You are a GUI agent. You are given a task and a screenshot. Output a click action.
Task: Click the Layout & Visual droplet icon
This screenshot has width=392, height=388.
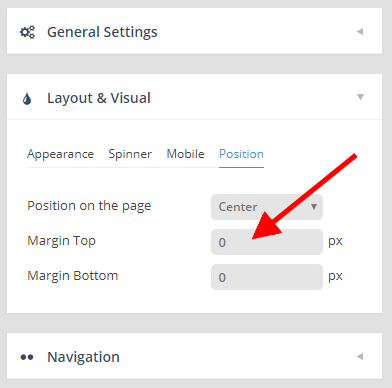[x=27, y=99]
